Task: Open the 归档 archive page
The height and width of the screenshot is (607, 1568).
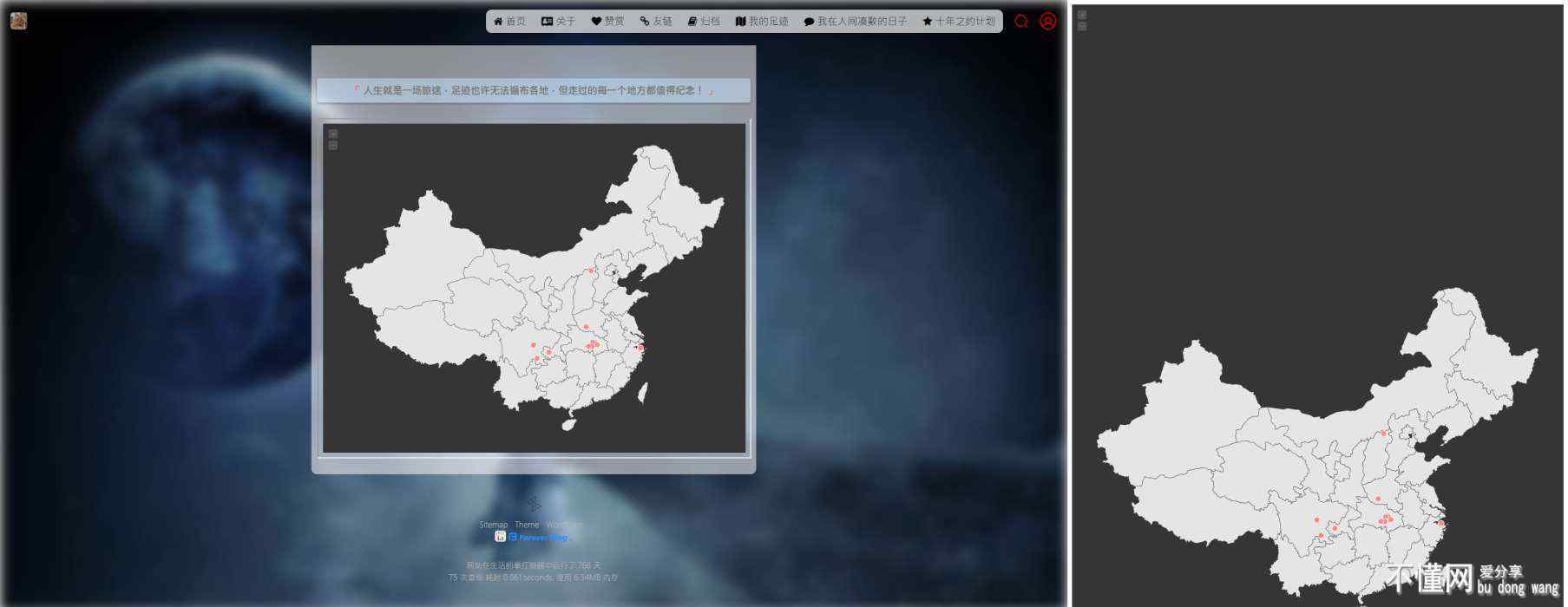Action: click(704, 22)
